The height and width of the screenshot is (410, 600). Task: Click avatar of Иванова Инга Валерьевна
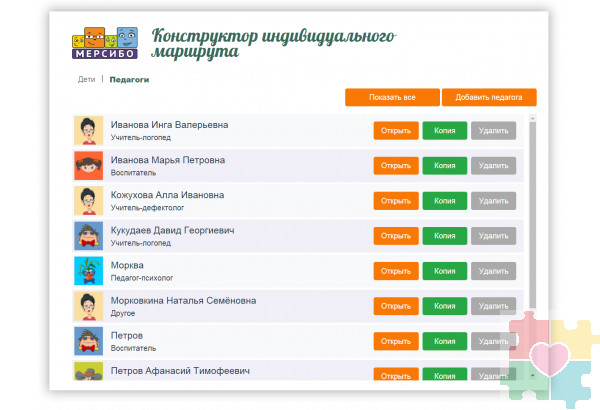89,130
